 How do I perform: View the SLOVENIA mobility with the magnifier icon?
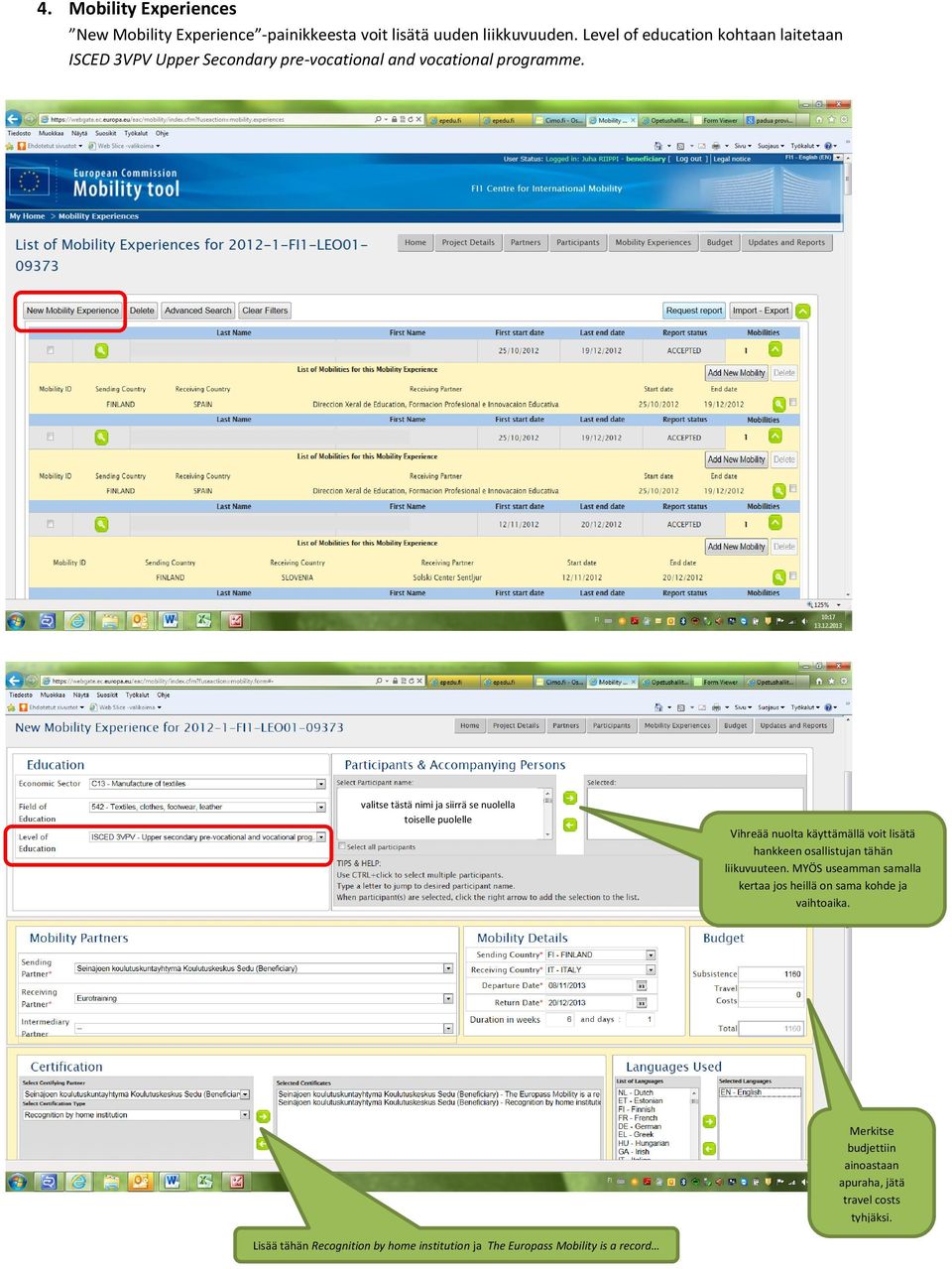point(779,577)
